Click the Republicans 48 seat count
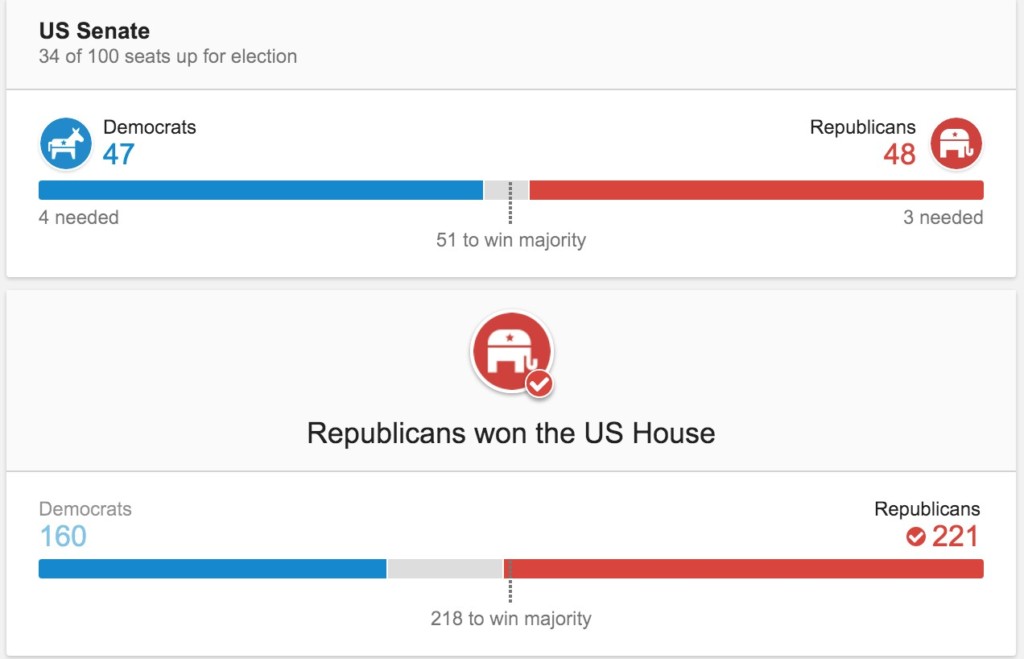1024x659 pixels. click(899, 155)
